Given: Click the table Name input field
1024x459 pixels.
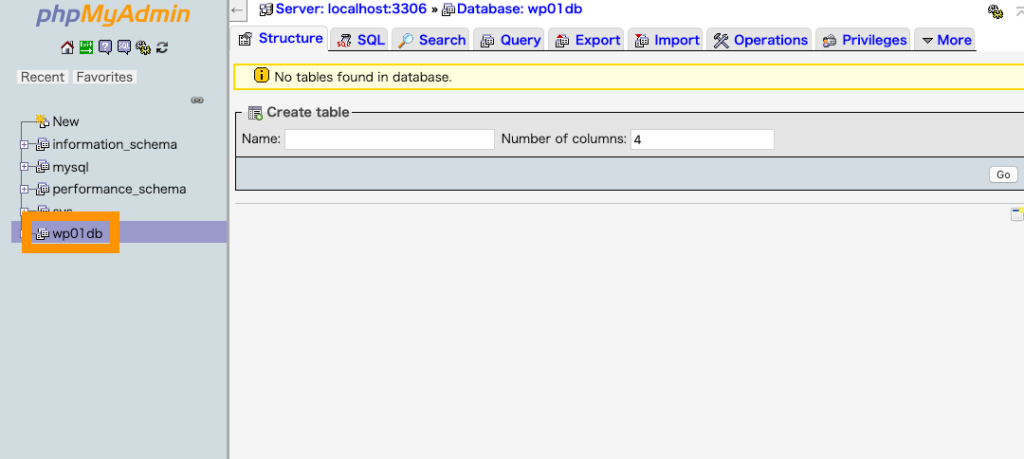Looking at the screenshot, I should coord(389,139).
